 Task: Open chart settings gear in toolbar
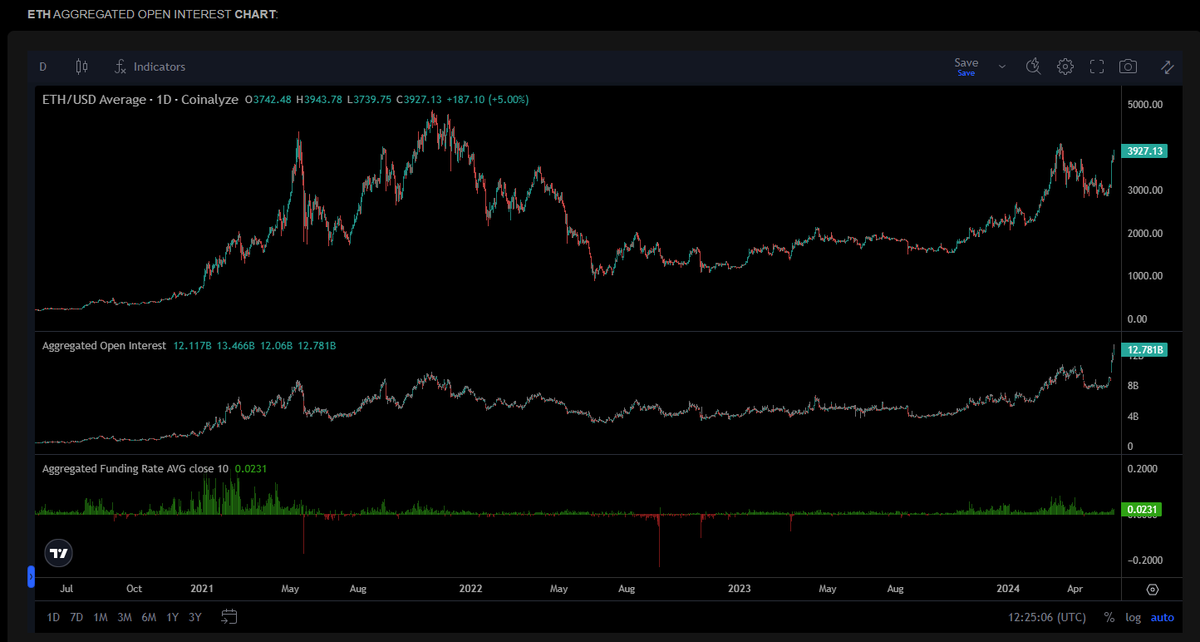click(x=1065, y=66)
